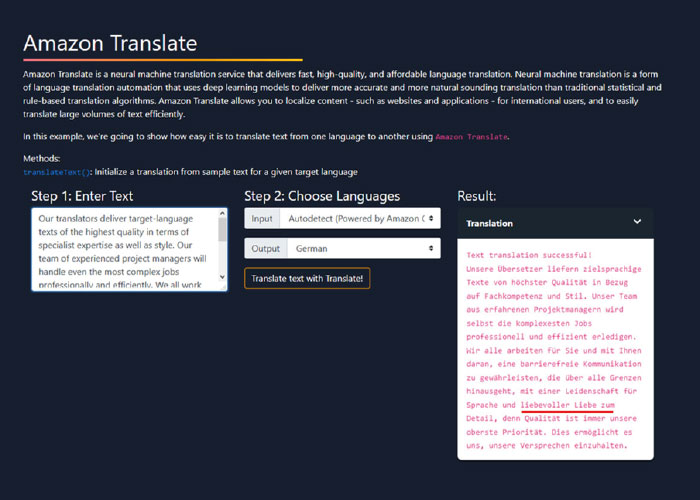Click the 'Amazon Translate' page heading
This screenshot has height=500, width=700.
tap(110, 43)
